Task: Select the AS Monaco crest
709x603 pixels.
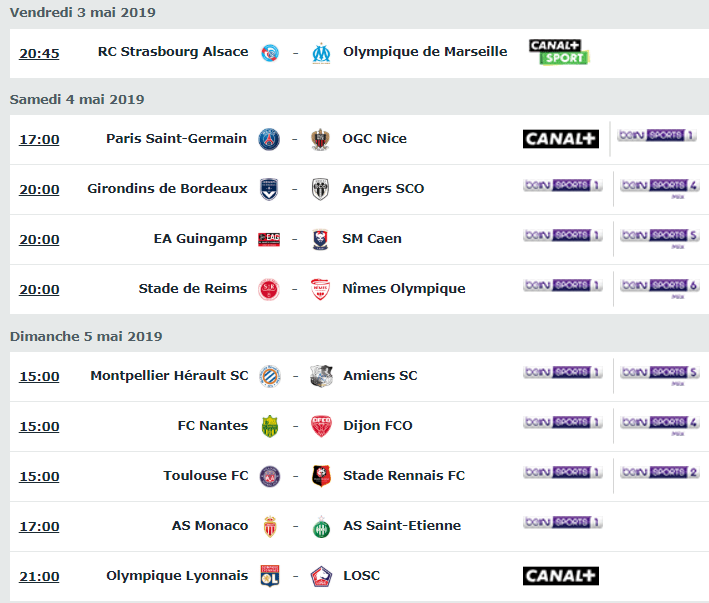Action: click(270, 526)
